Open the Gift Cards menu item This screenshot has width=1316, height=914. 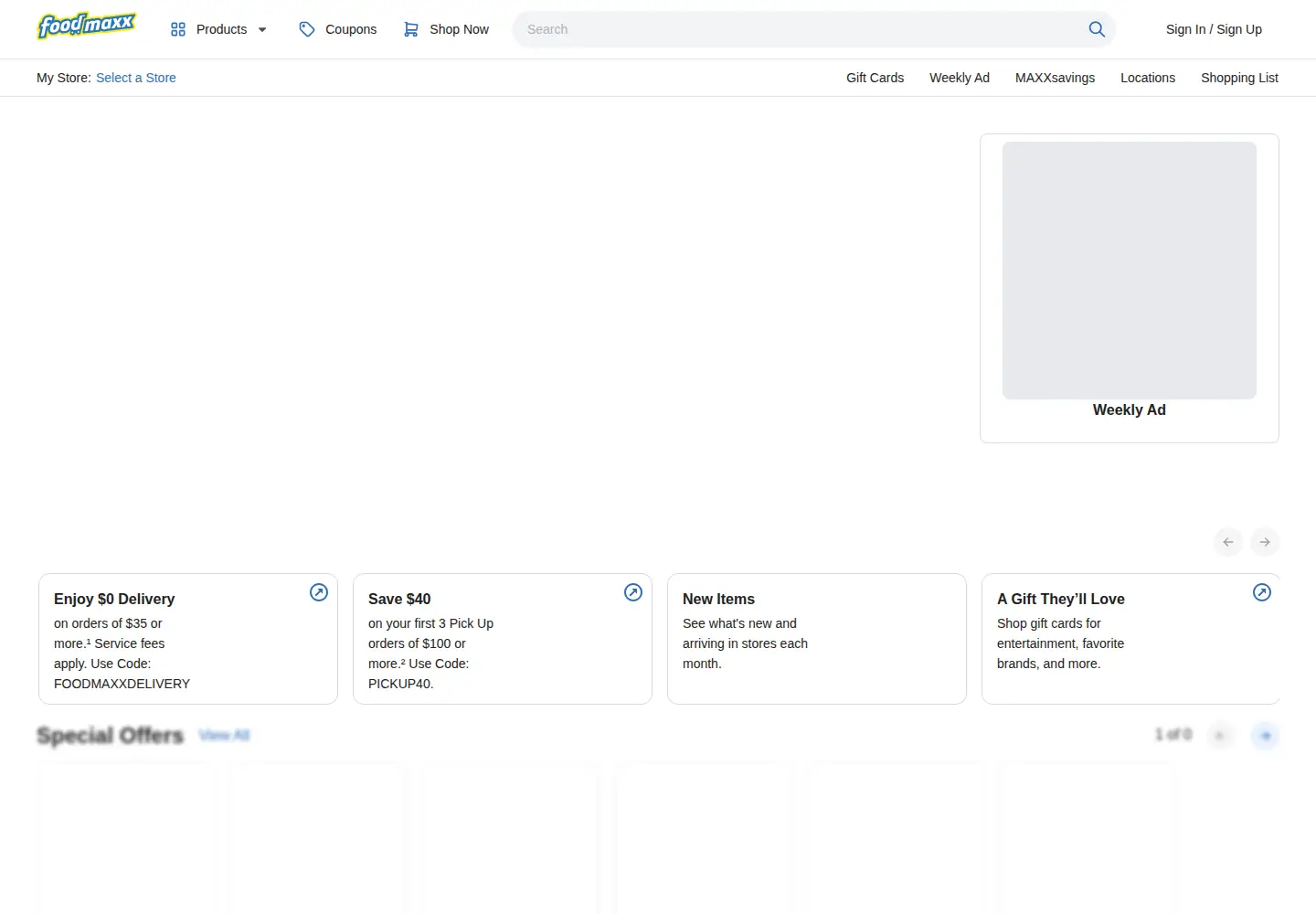point(875,78)
